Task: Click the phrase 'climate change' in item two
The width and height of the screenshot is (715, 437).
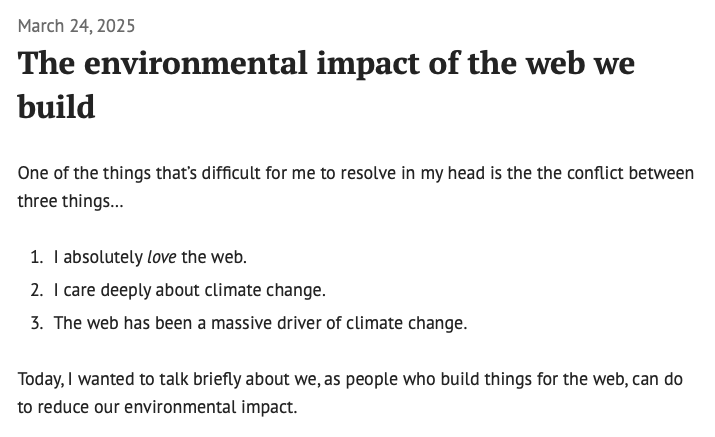Action: coord(265,290)
